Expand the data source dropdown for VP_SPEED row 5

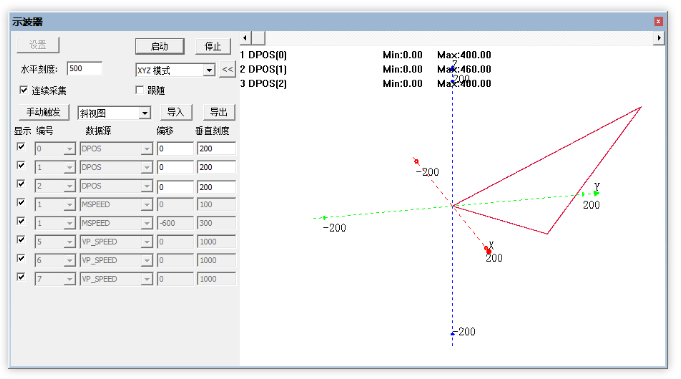(147, 242)
